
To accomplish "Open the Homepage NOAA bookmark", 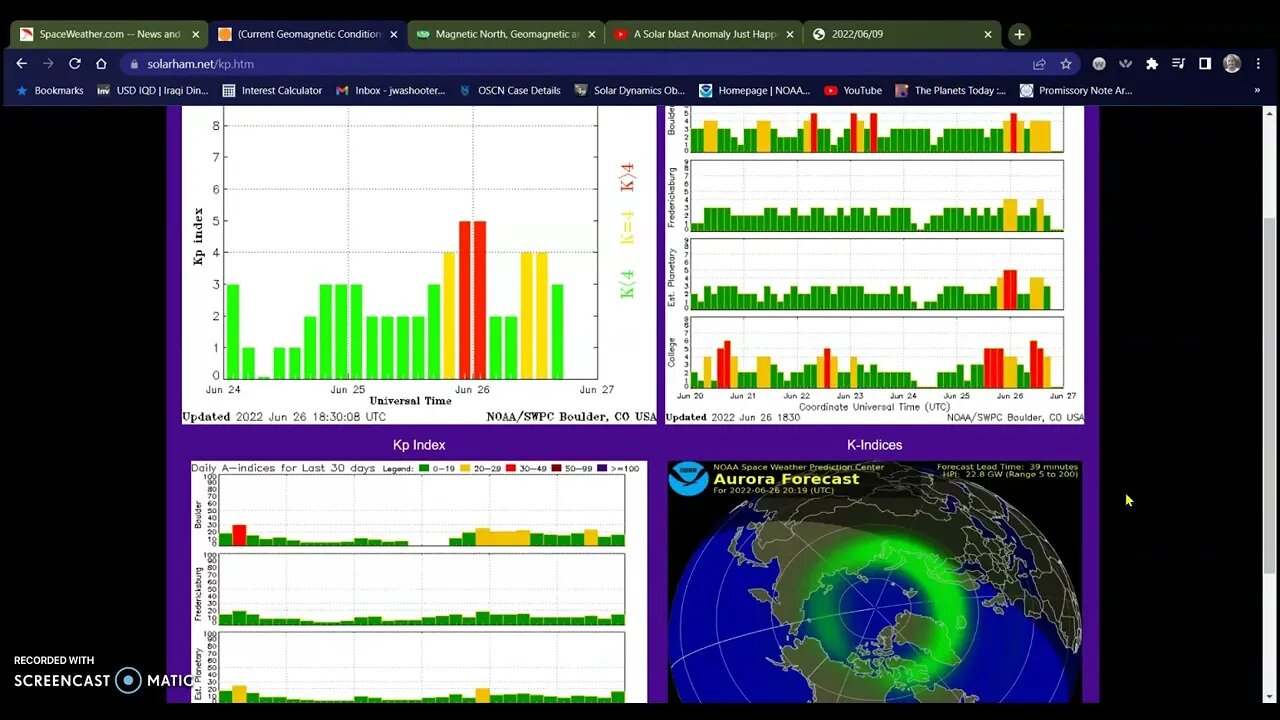I will pyautogui.click(x=755, y=90).
